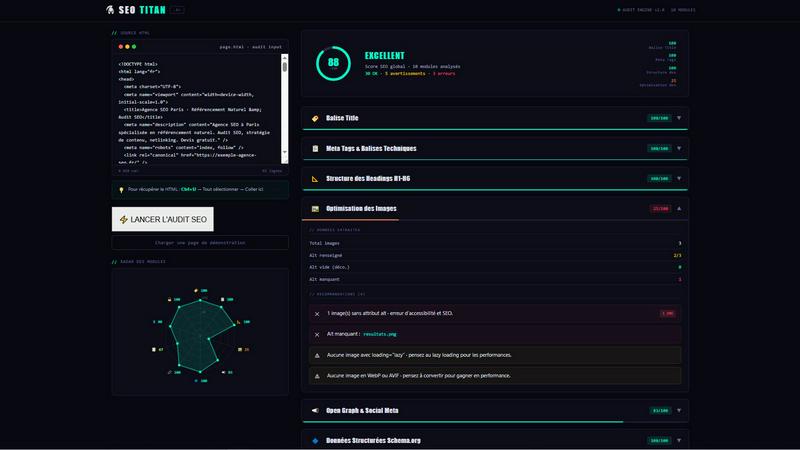Click the 88 score progress ring
Image resolution: width=800 pixels, height=450 pixels.
[x=333, y=64]
